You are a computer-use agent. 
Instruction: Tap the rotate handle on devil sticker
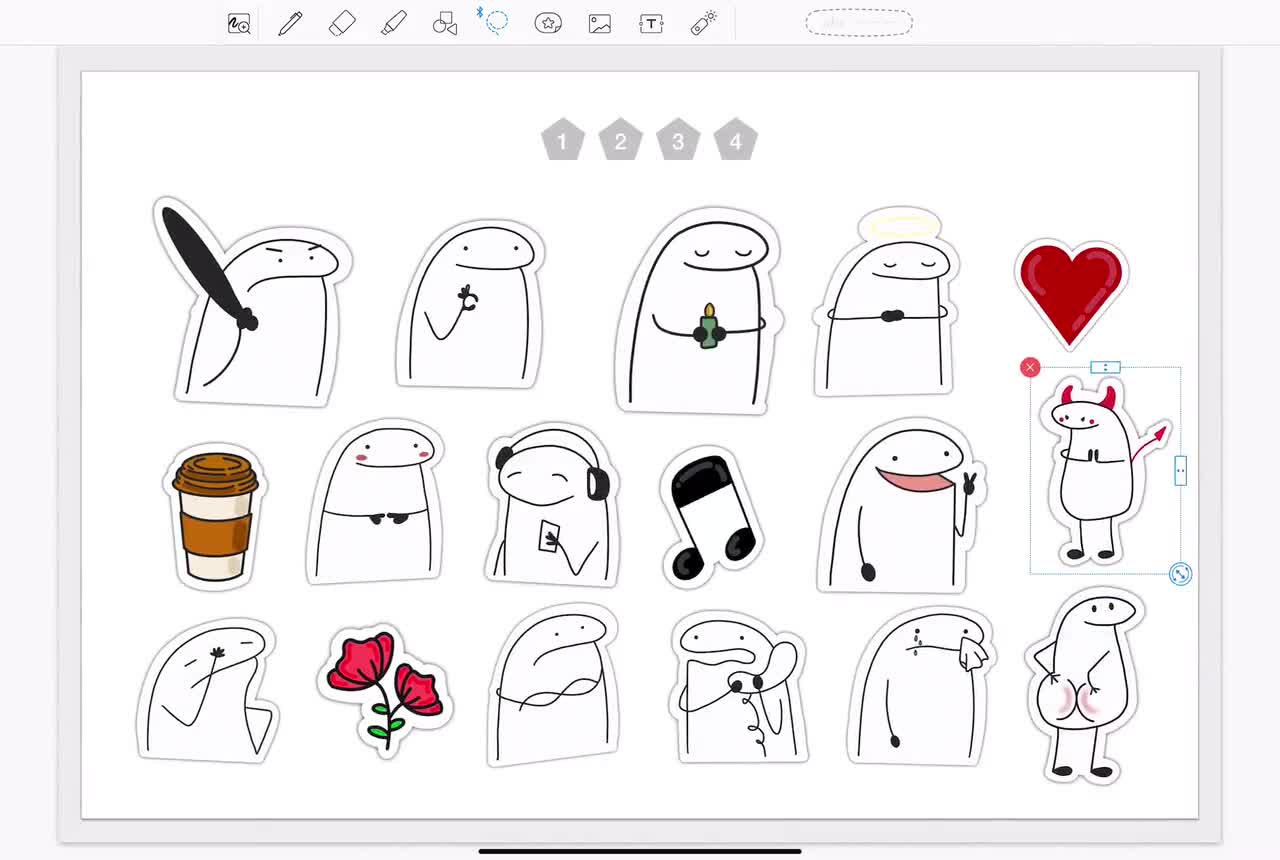click(1180, 574)
